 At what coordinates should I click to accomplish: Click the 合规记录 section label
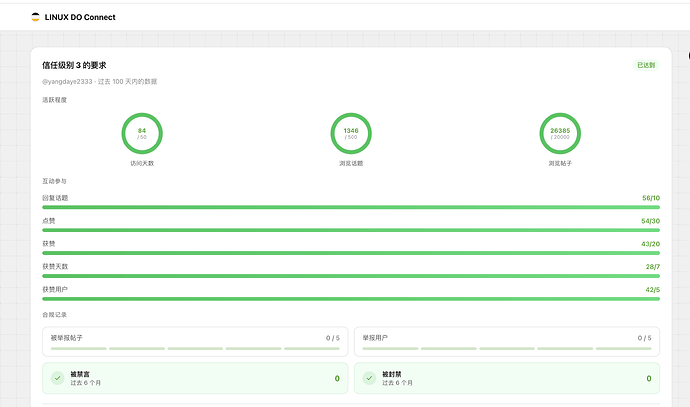(x=55, y=315)
